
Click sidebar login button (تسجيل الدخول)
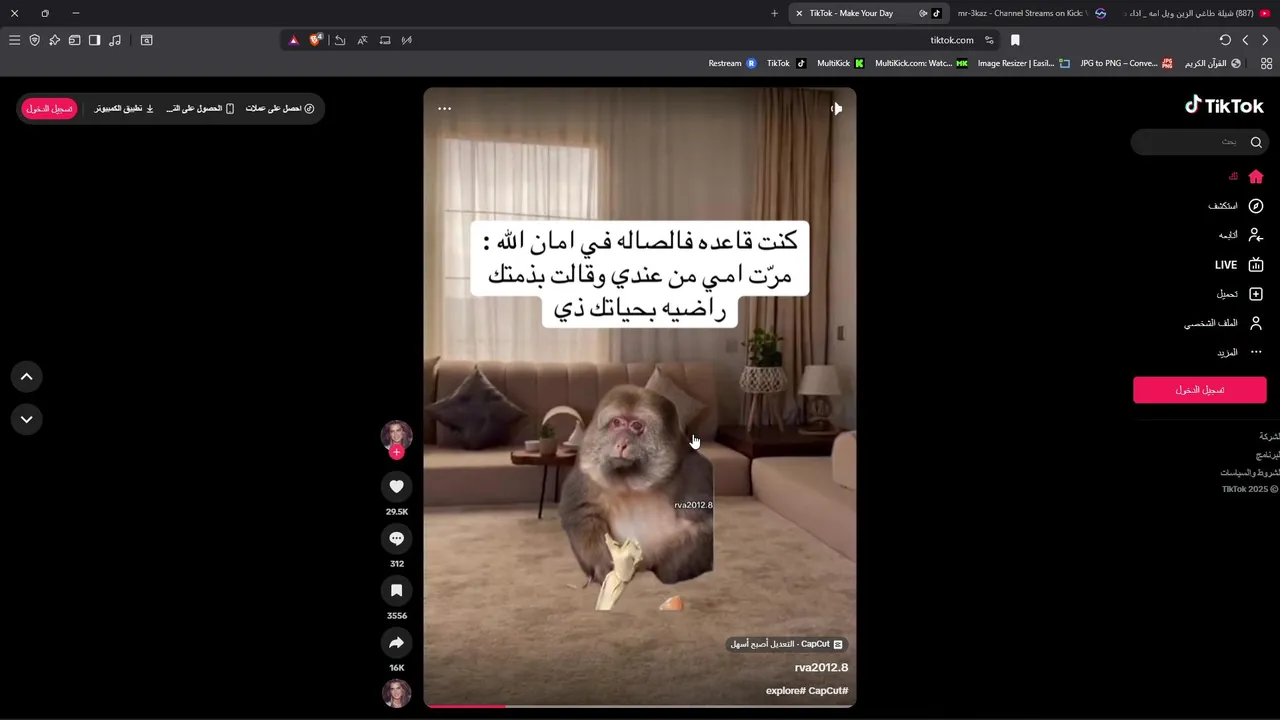coord(1199,390)
